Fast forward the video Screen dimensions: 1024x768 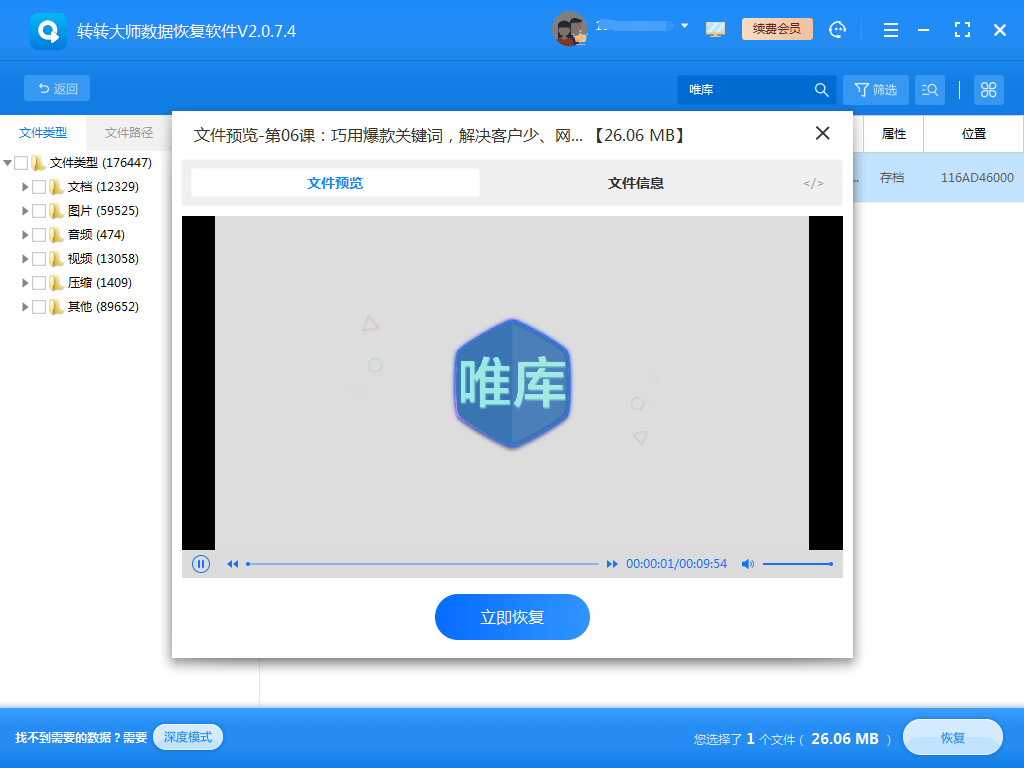[612, 564]
